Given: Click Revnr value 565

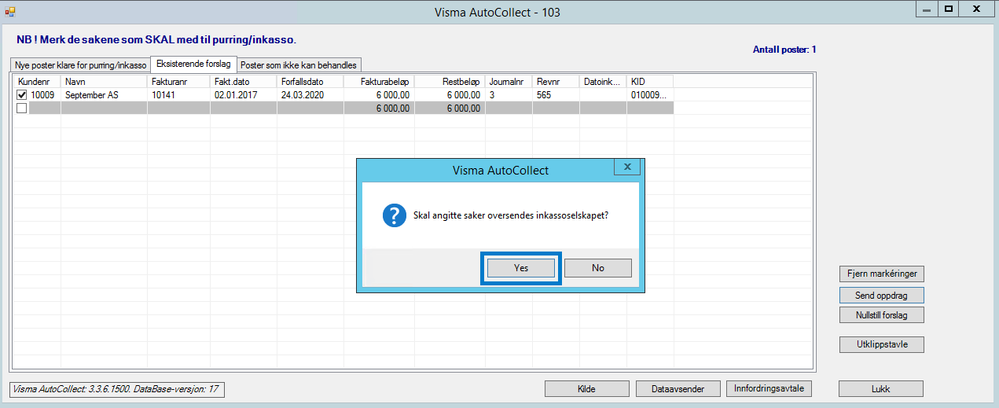Looking at the screenshot, I should click(x=556, y=95).
